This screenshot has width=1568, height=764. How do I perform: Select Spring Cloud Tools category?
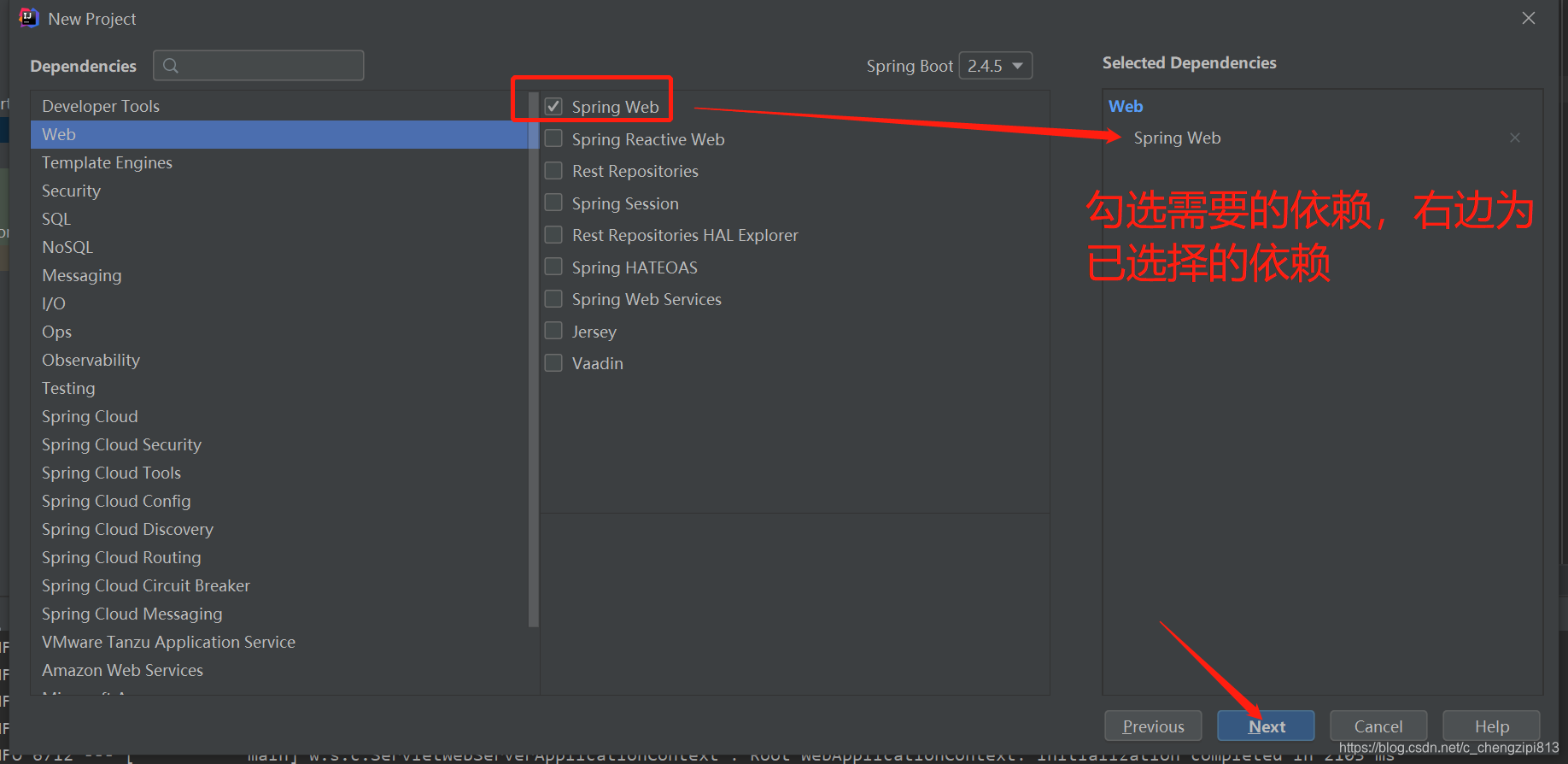[x=279, y=473]
